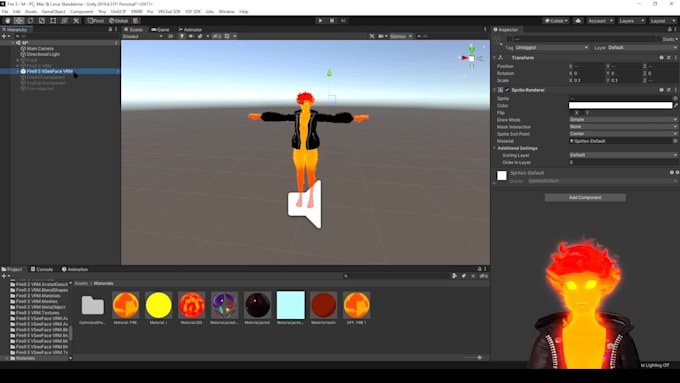Click the Sprites-Default material preview swatch
Screen dimensions: 680x383
coord(502,175)
